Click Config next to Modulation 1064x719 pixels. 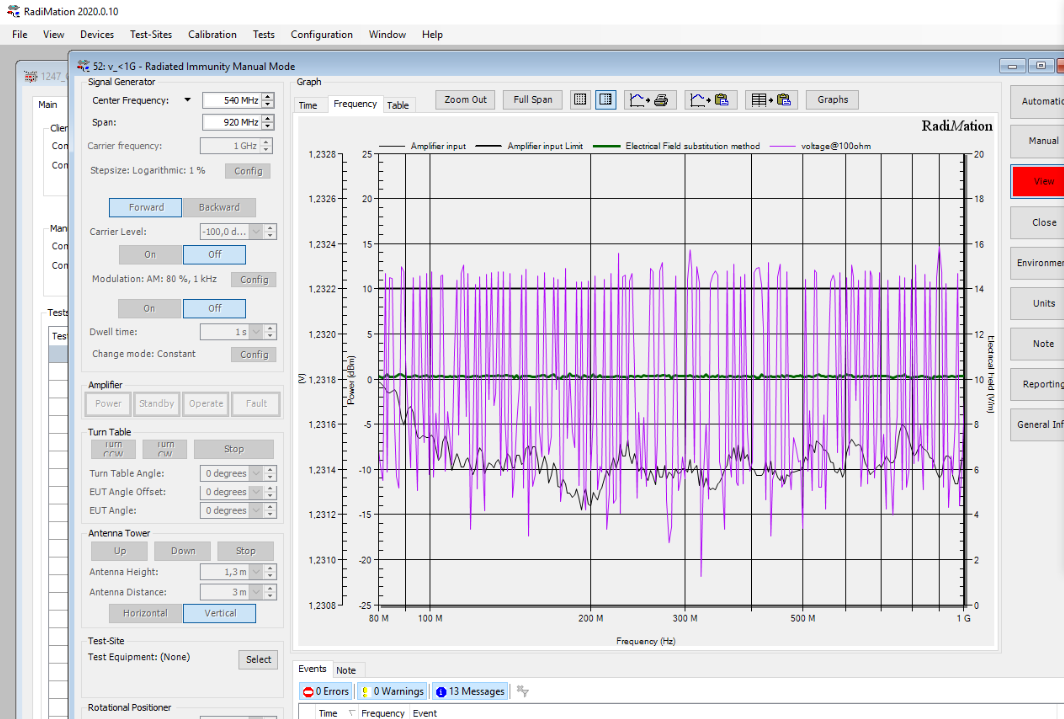tap(254, 279)
